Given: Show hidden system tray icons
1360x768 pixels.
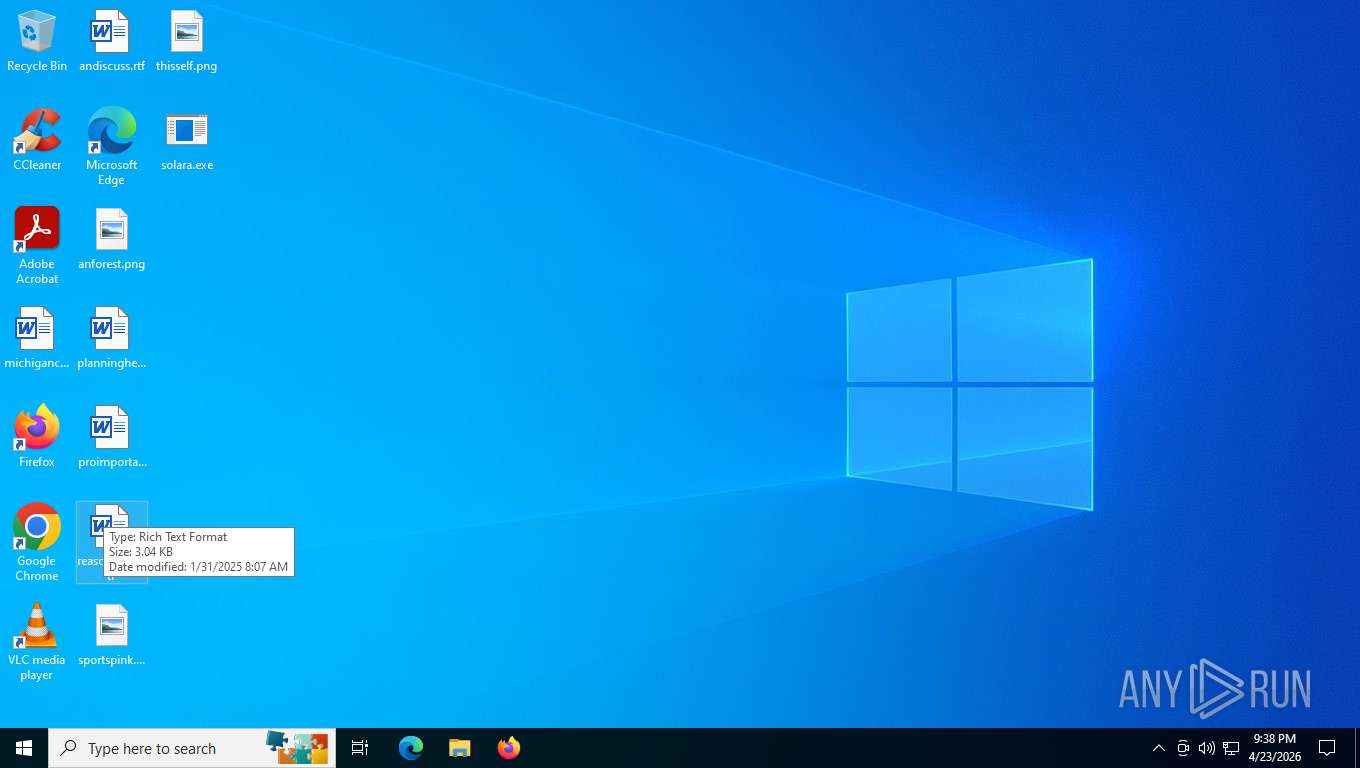Looking at the screenshot, I should pos(1159,748).
